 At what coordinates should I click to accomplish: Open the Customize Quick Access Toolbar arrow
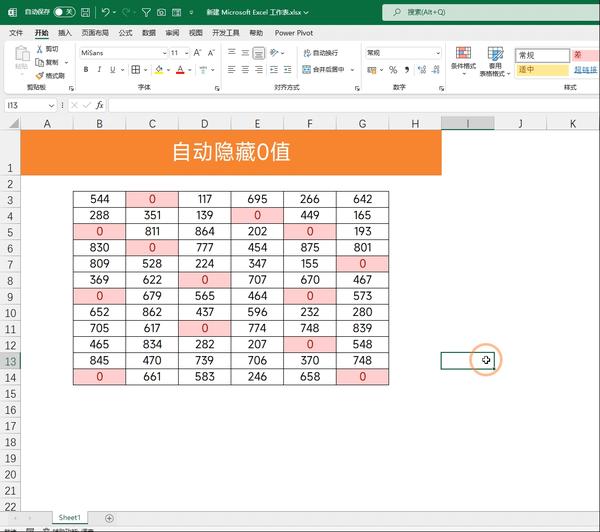coord(191,13)
